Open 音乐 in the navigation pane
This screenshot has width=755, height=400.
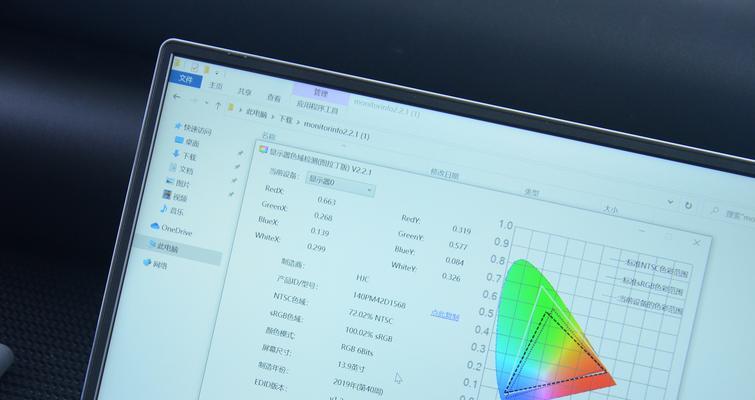pyautogui.click(x=172, y=210)
